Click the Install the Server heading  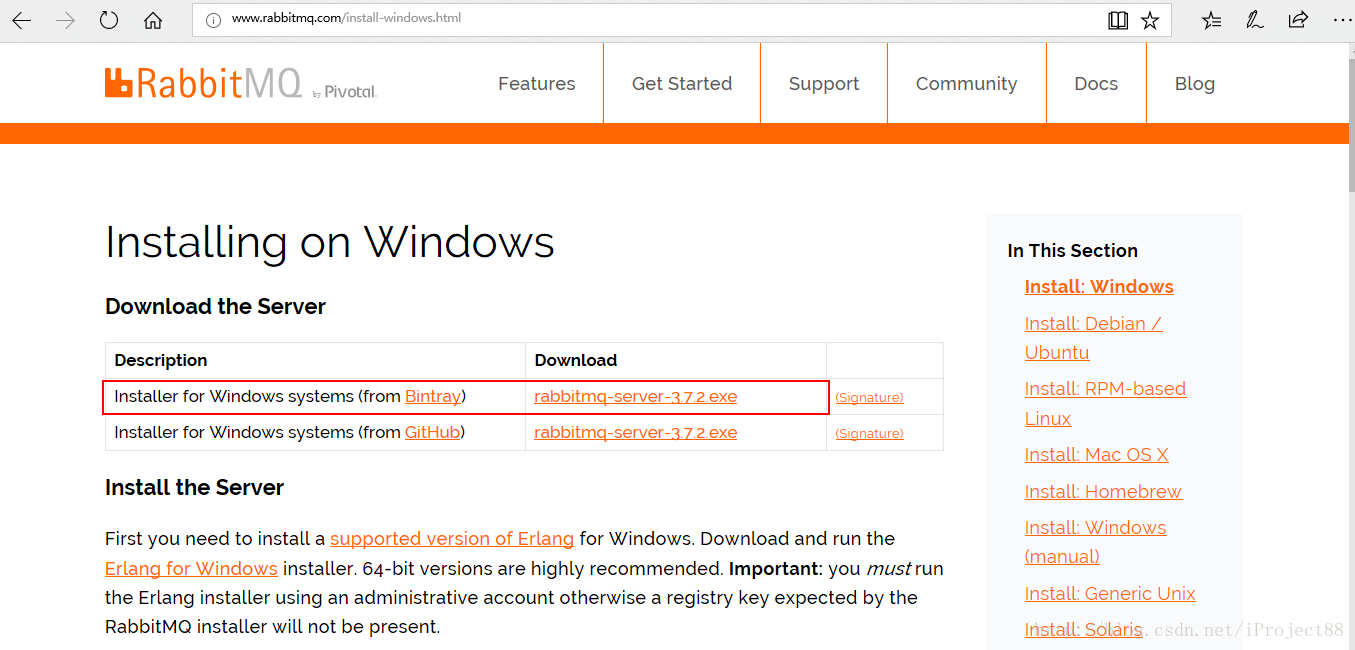tap(194, 488)
